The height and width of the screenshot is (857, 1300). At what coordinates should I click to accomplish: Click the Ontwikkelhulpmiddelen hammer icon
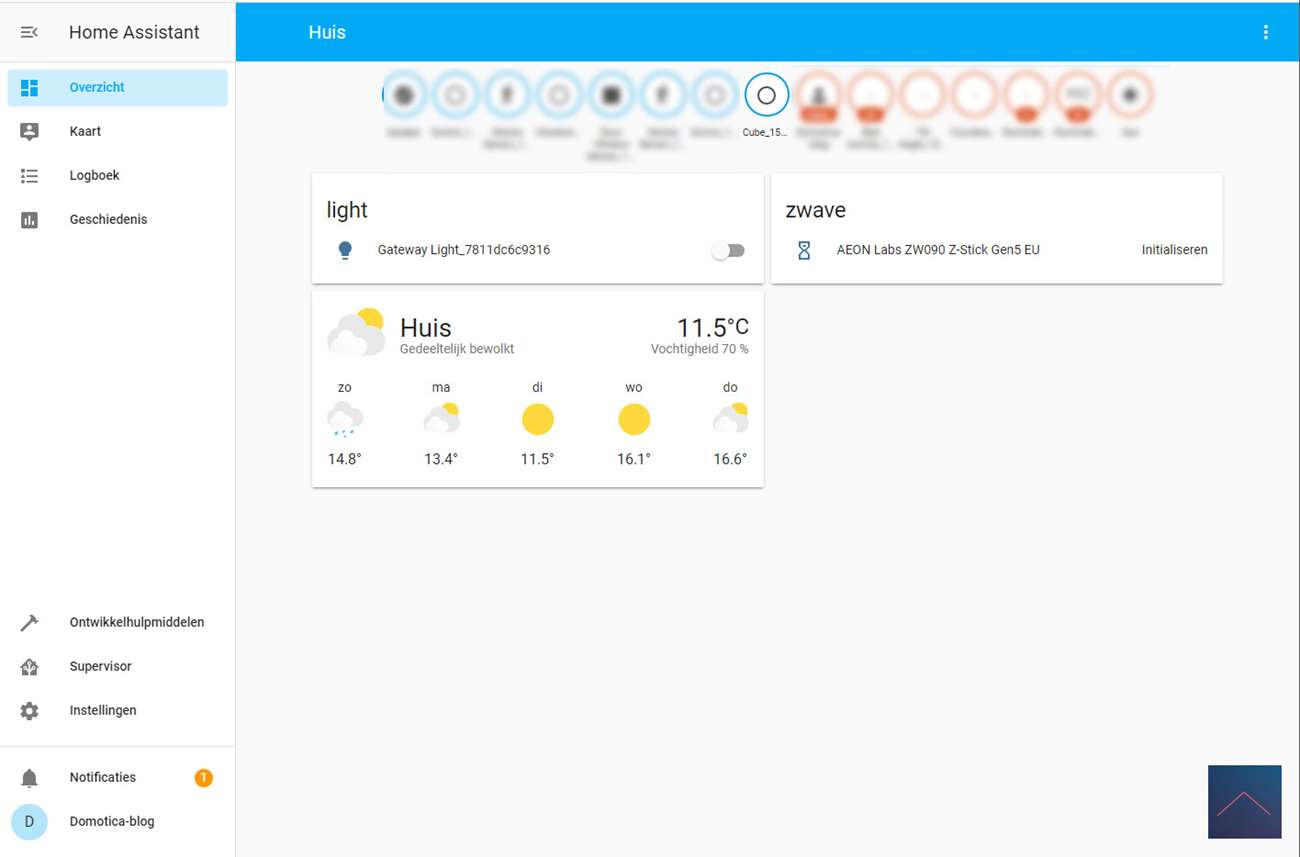click(29, 622)
